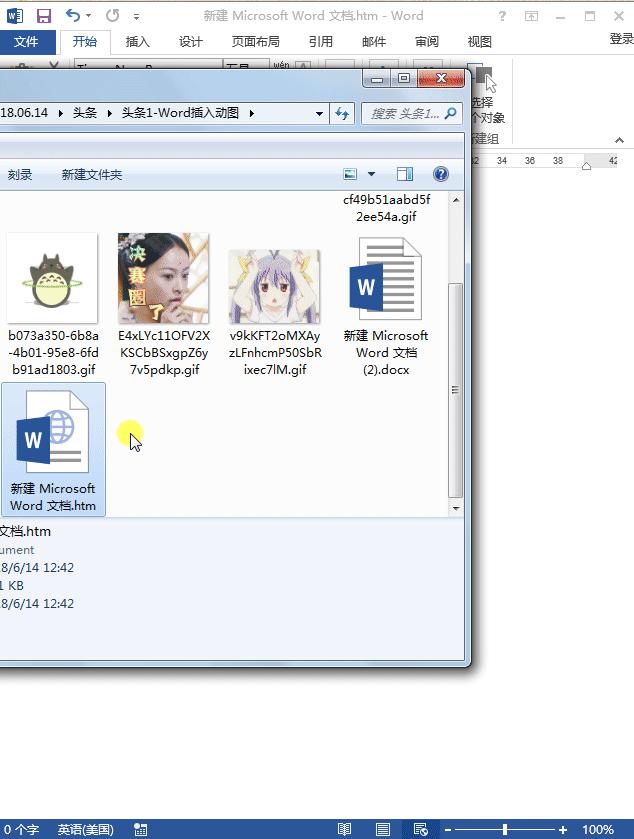Open the Undo history dropdown arrow
This screenshot has width=634, height=839.
89,16
